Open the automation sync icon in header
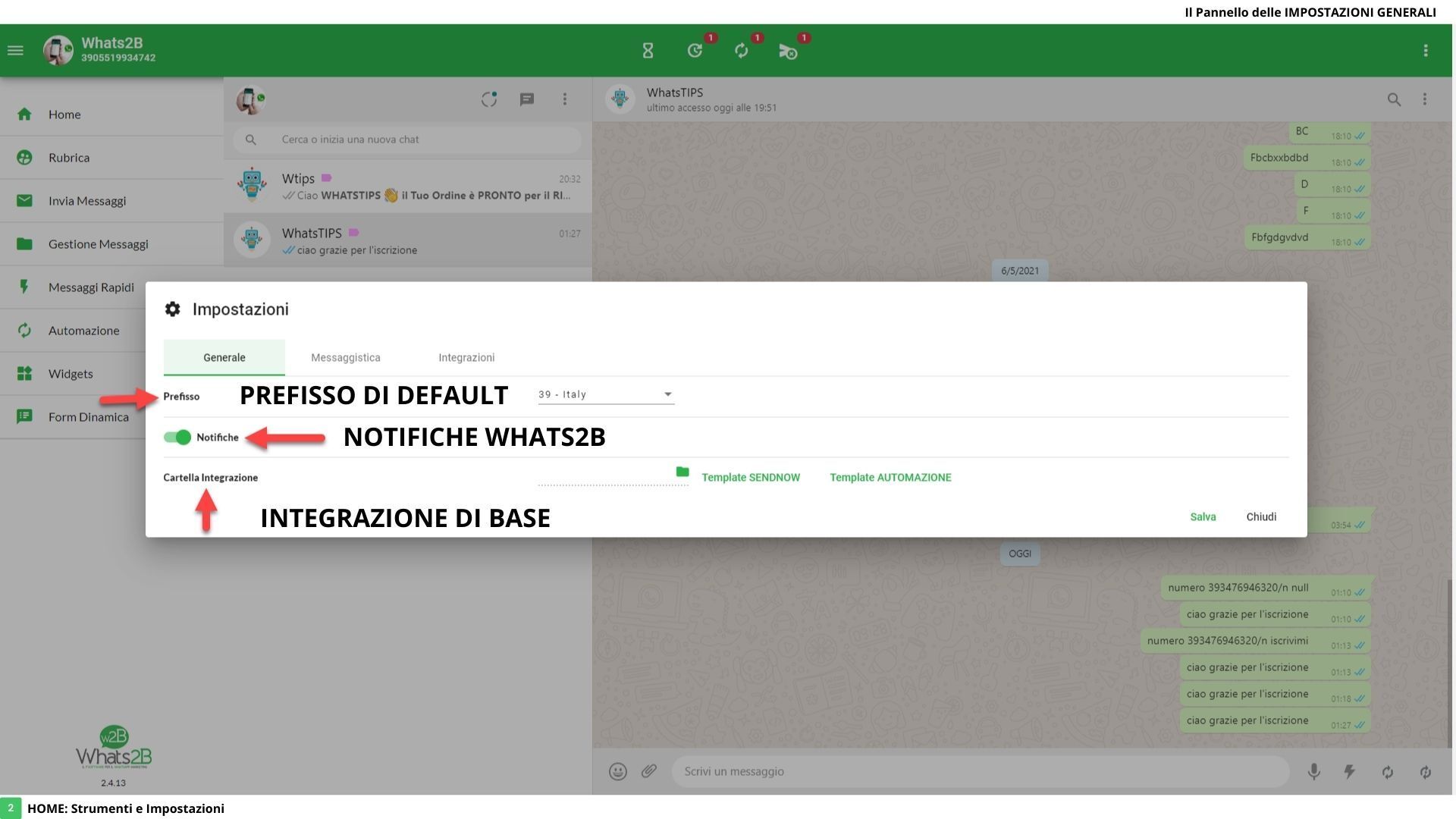 (x=742, y=51)
